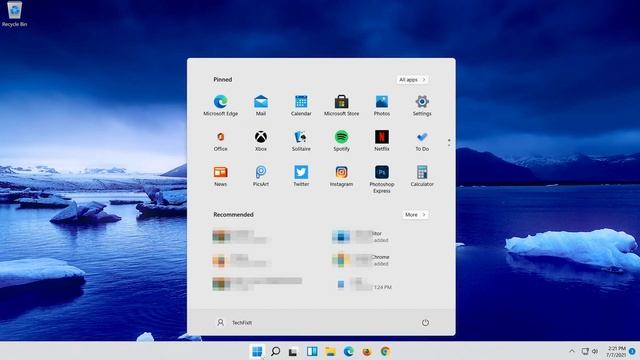The width and height of the screenshot is (640, 360).
Task: Open volume control in system tray
Action: 595,351
